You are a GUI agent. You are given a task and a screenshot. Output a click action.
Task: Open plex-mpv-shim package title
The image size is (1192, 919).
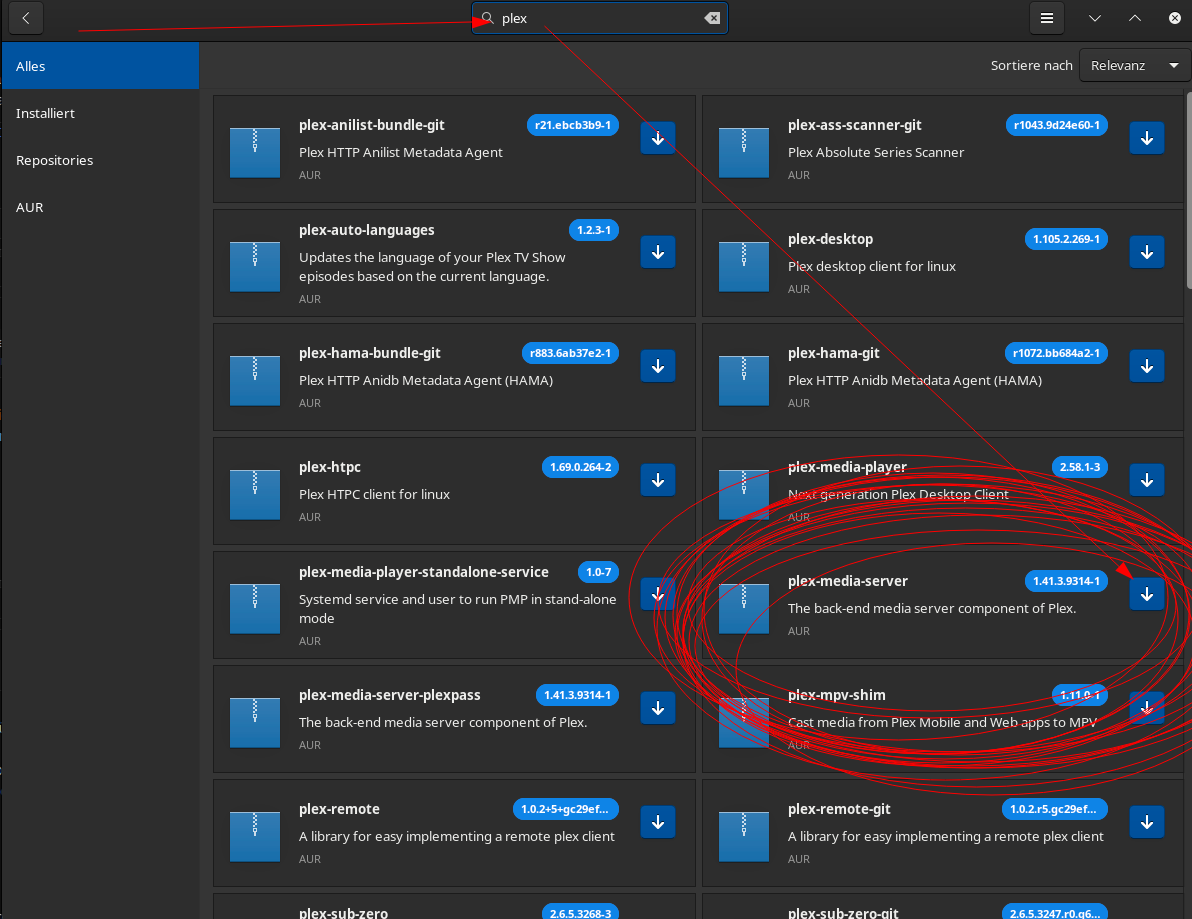[836, 695]
